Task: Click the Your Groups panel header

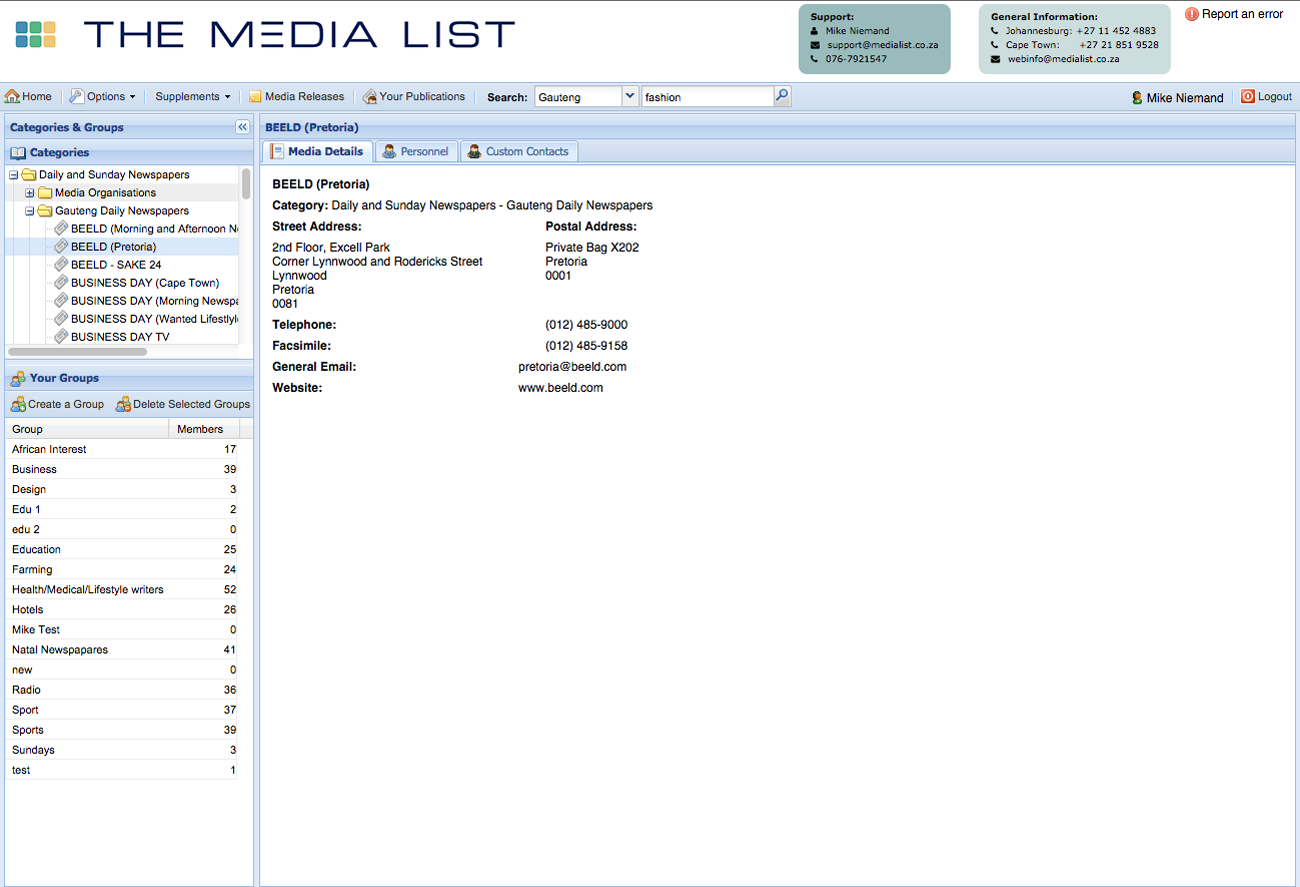Action: tap(129, 378)
